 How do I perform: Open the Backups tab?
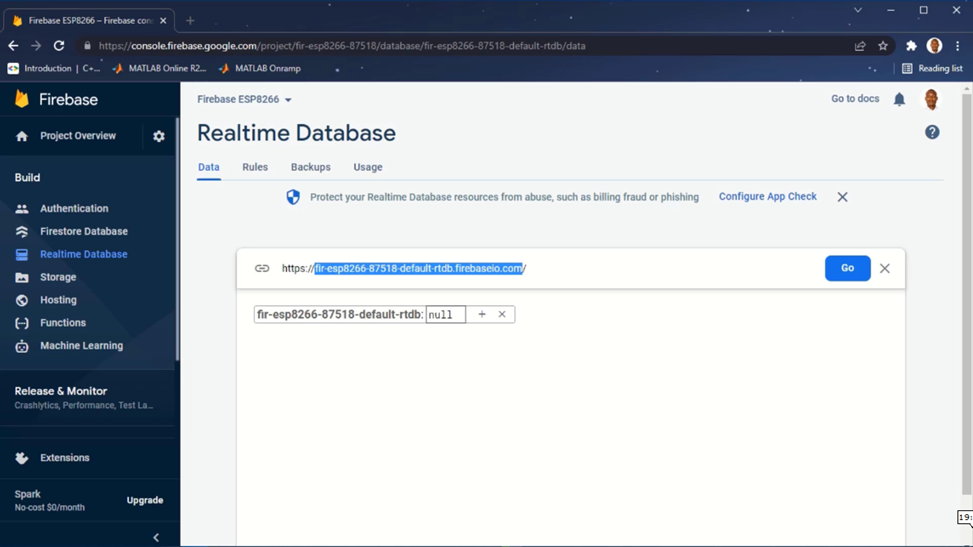coord(310,167)
